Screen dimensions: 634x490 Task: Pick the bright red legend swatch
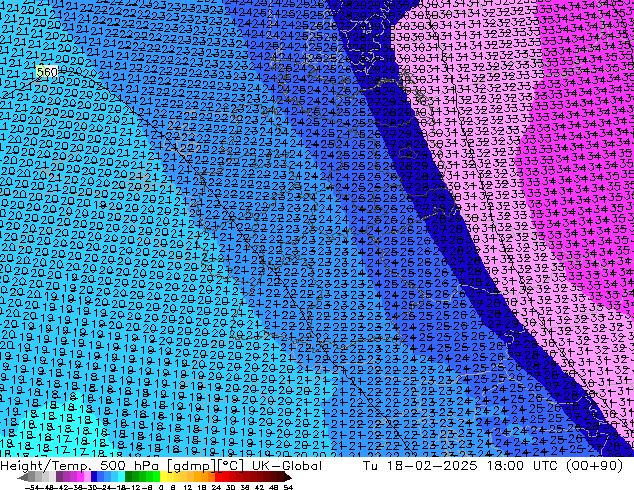click(x=218, y=476)
